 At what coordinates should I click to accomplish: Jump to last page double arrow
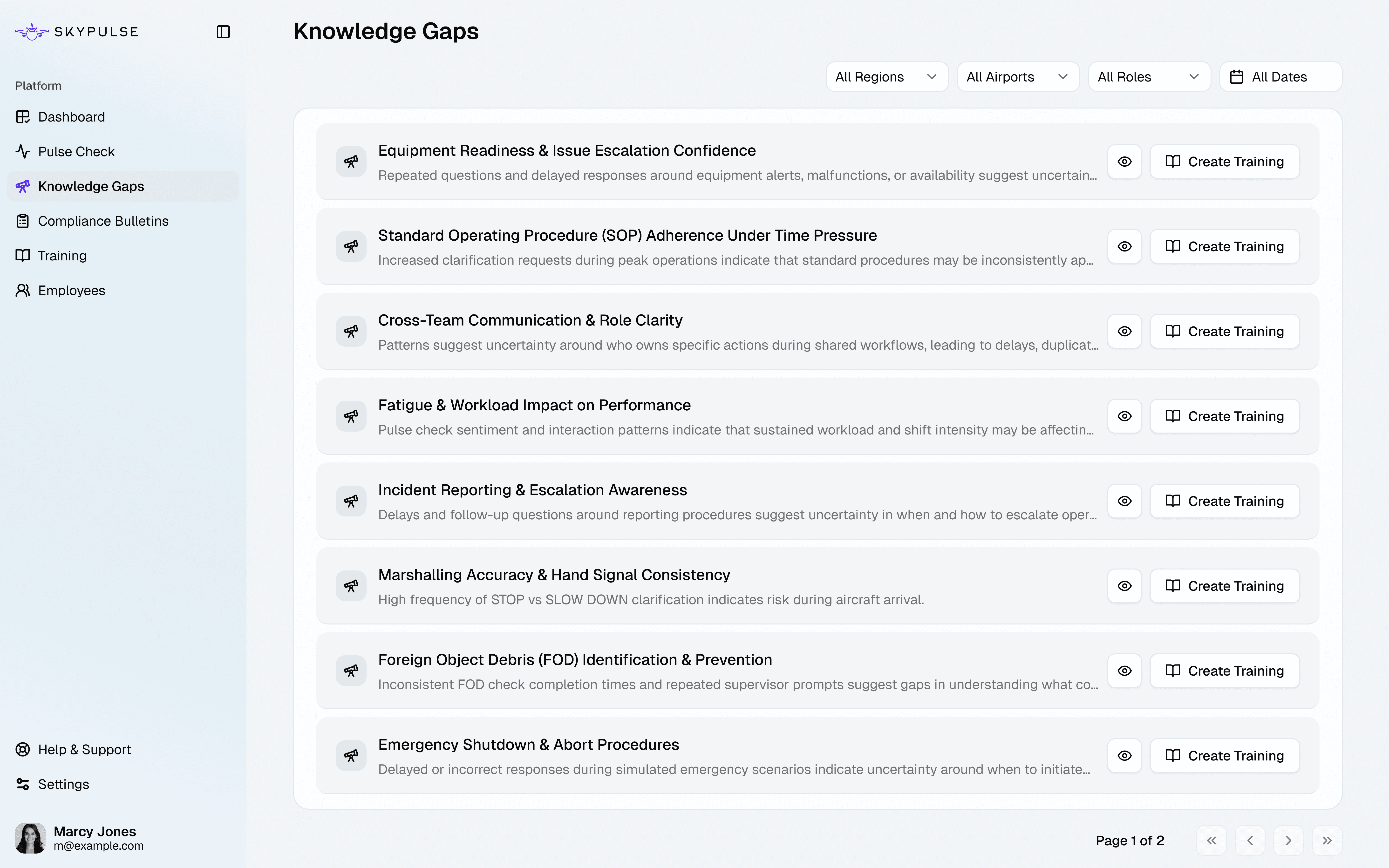[1327, 841]
